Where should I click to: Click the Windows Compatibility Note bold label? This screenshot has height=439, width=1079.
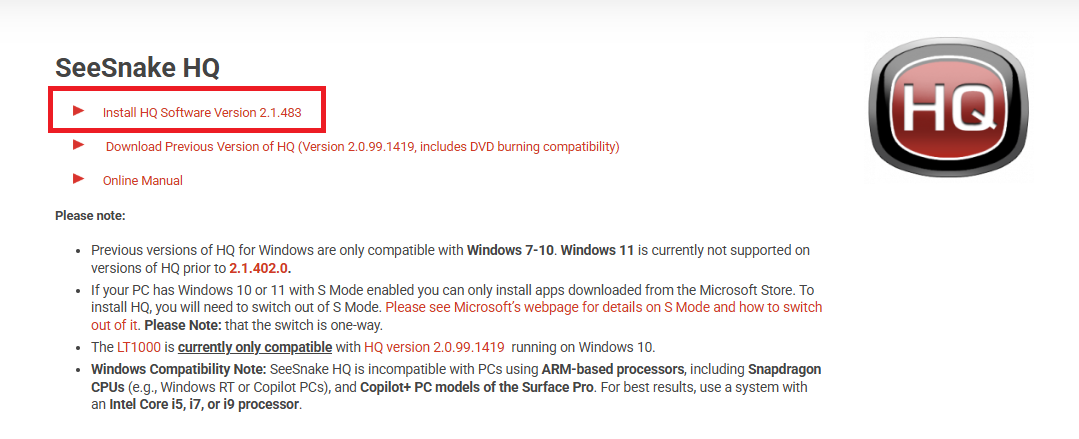click(x=174, y=370)
